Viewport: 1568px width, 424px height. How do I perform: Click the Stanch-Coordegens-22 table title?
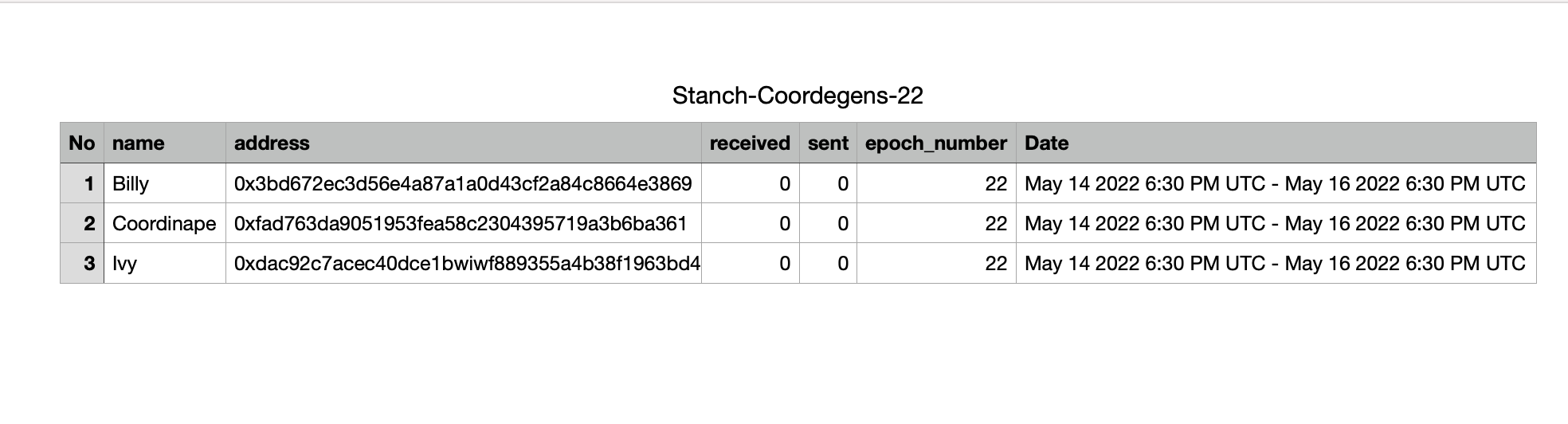tap(798, 96)
